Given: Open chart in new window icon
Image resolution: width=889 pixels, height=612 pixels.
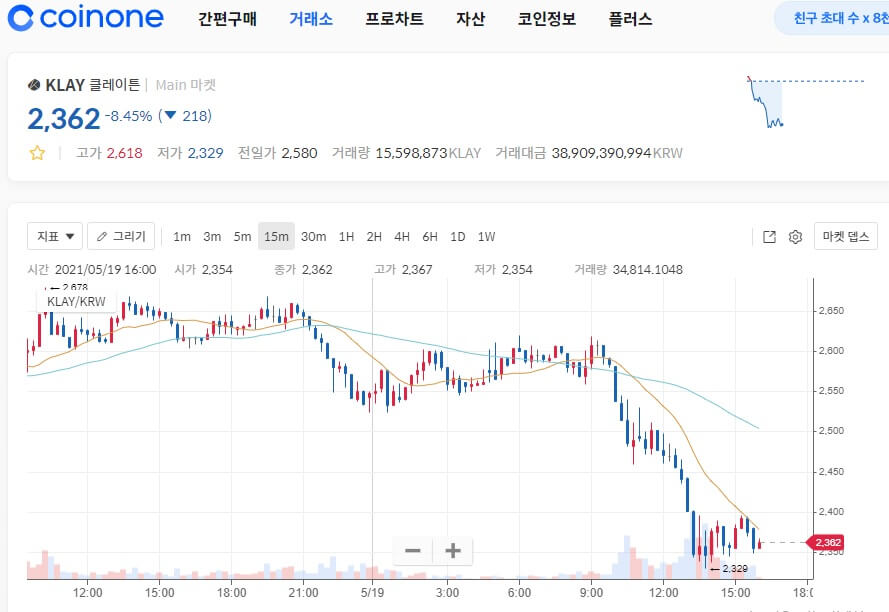Looking at the screenshot, I should click(x=769, y=237).
